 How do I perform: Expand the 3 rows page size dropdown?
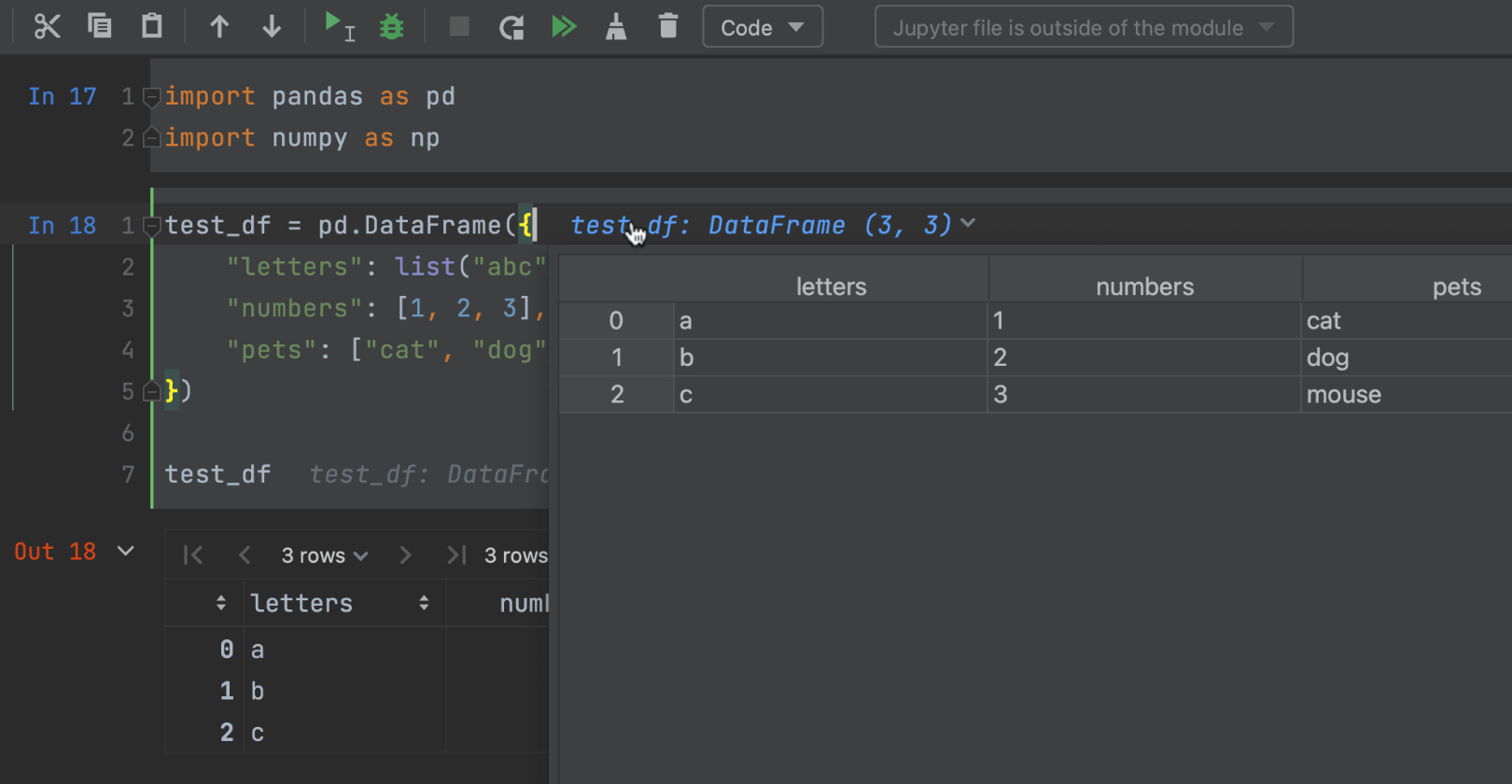pyautogui.click(x=324, y=556)
